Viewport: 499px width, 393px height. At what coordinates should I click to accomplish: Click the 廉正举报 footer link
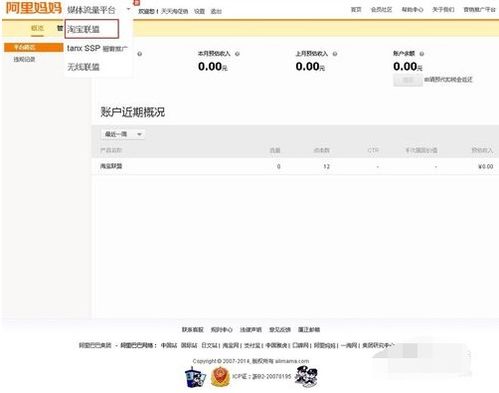click(x=309, y=330)
